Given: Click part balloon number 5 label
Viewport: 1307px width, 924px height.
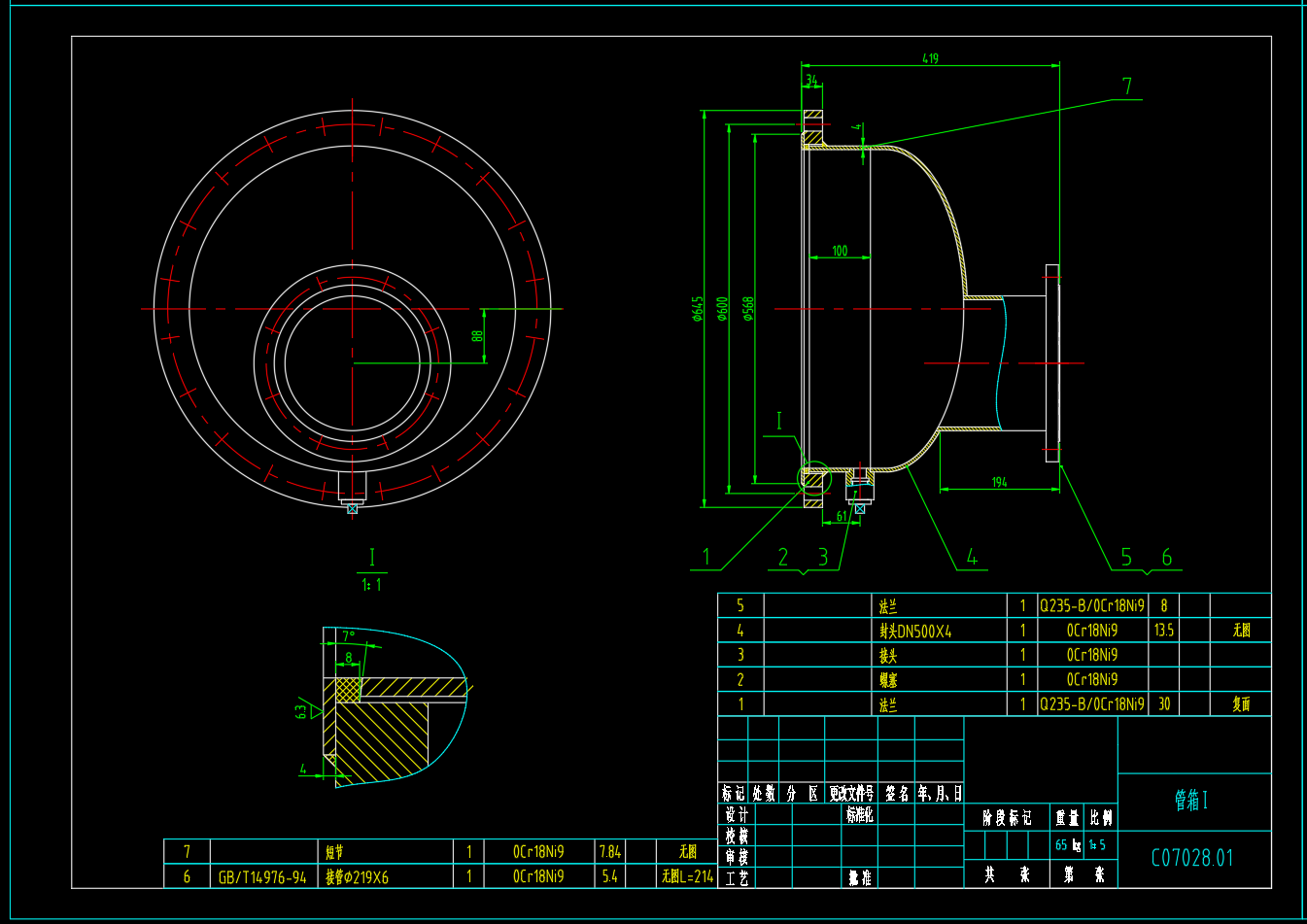Looking at the screenshot, I should coord(1126,558).
